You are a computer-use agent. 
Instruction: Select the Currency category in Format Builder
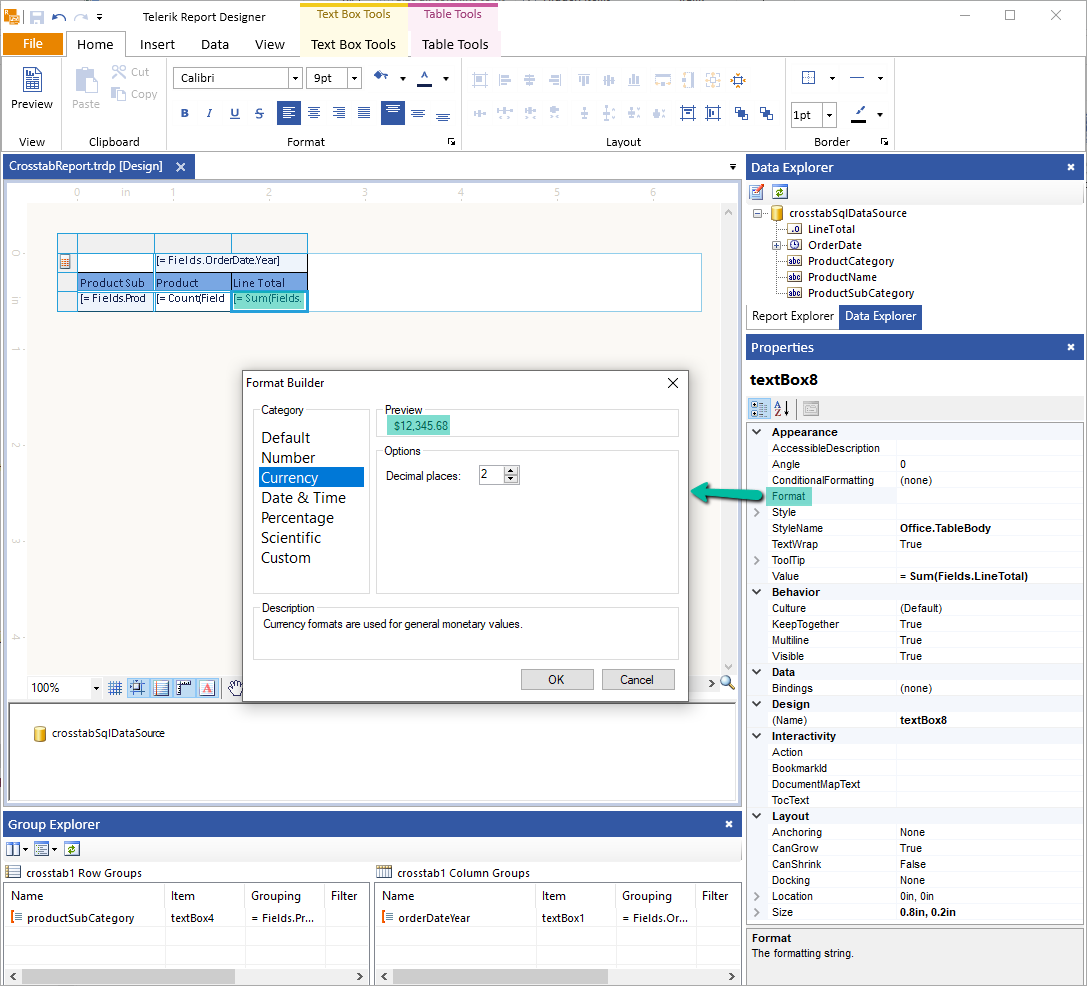[x=311, y=477]
